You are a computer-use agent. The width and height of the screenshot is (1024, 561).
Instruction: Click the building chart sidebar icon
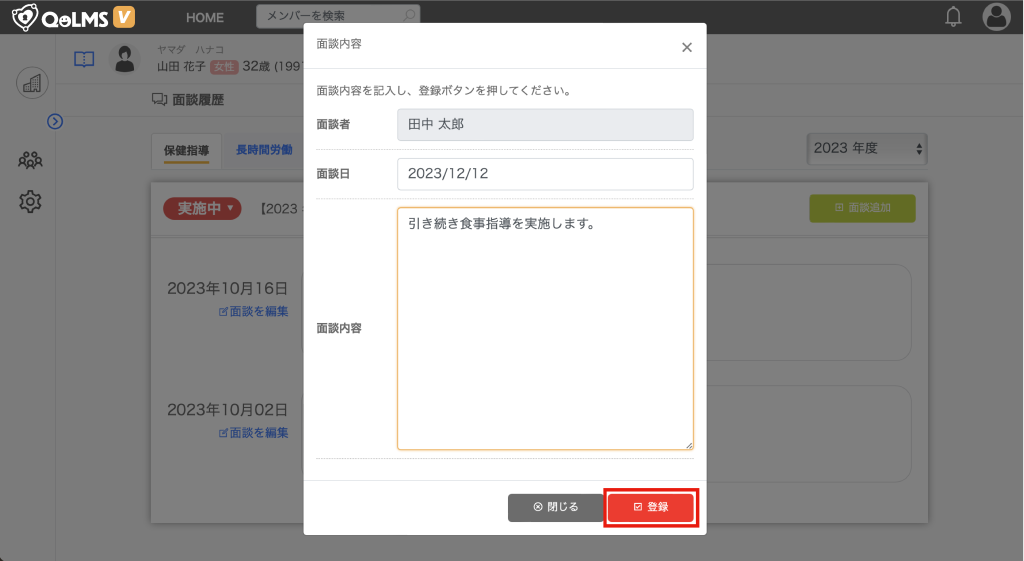click(32, 83)
